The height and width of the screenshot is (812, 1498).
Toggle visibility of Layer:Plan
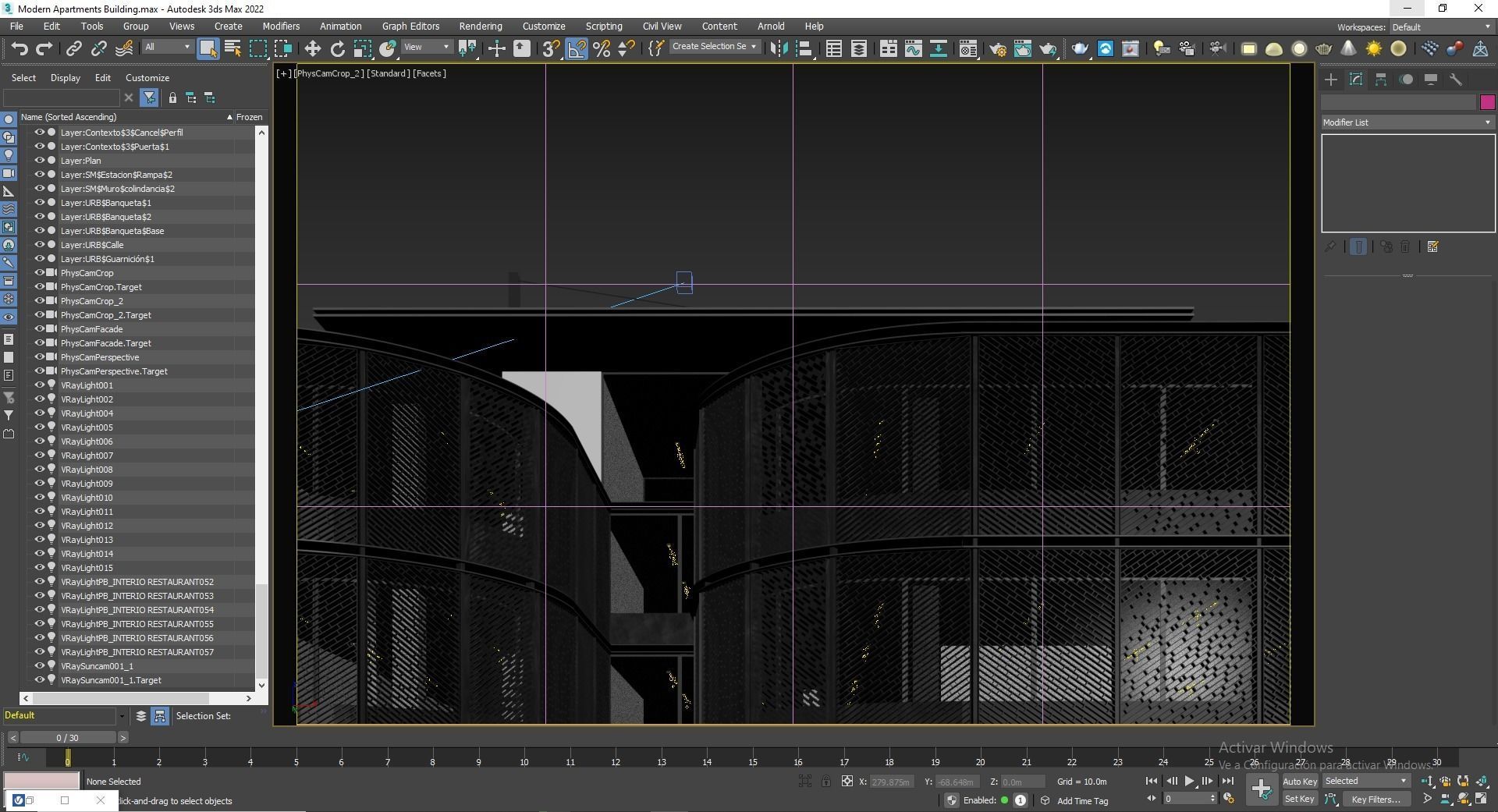coord(39,161)
